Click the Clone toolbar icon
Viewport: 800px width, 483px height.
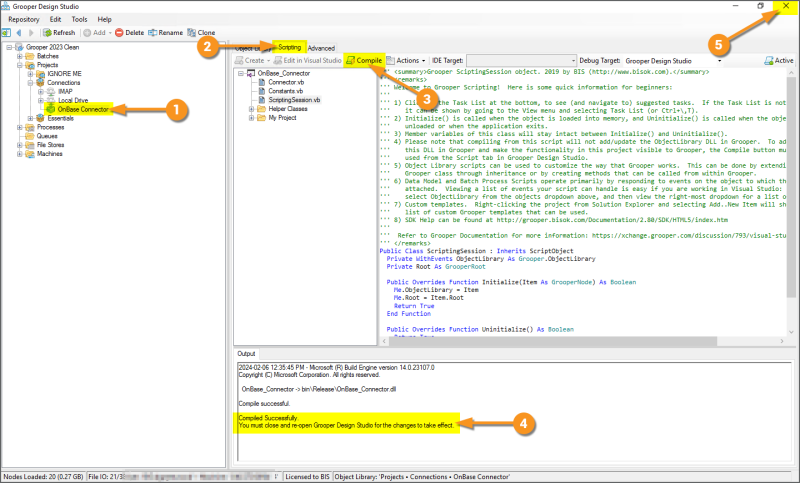pyautogui.click(x=191, y=33)
